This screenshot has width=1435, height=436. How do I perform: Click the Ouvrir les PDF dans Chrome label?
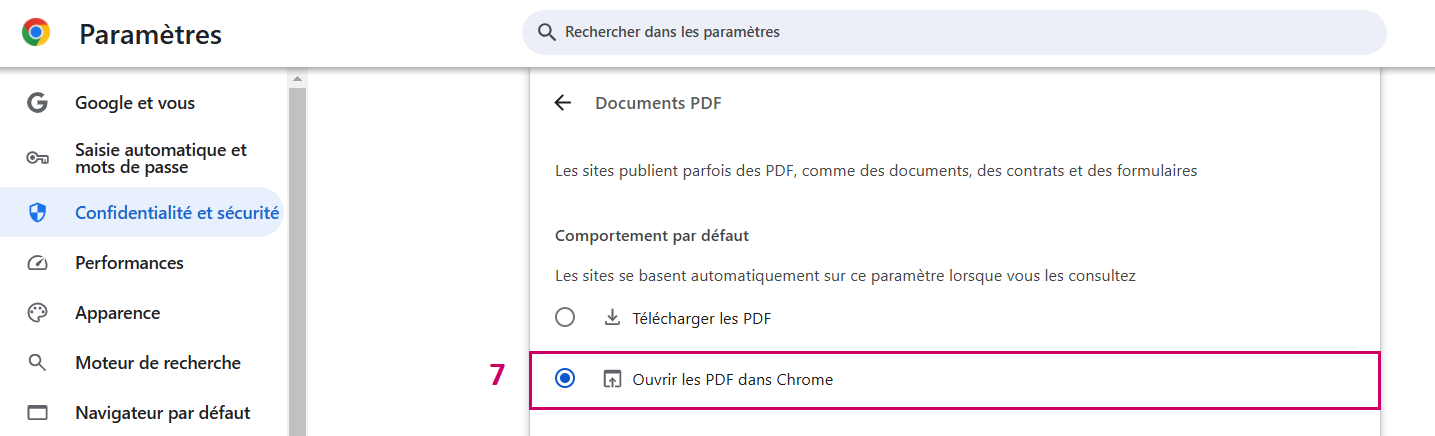pos(732,380)
